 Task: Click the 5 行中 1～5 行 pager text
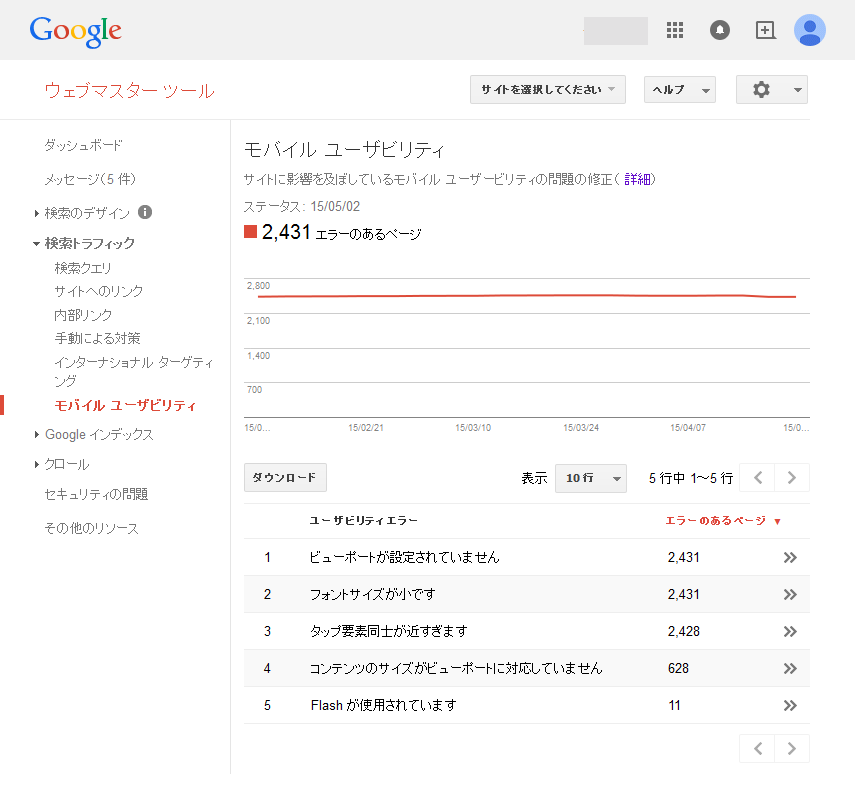691,478
